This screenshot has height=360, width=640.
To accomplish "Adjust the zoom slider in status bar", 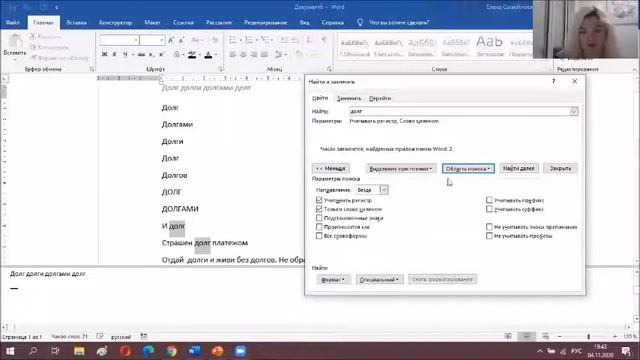I will pyautogui.click(x=588, y=336).
